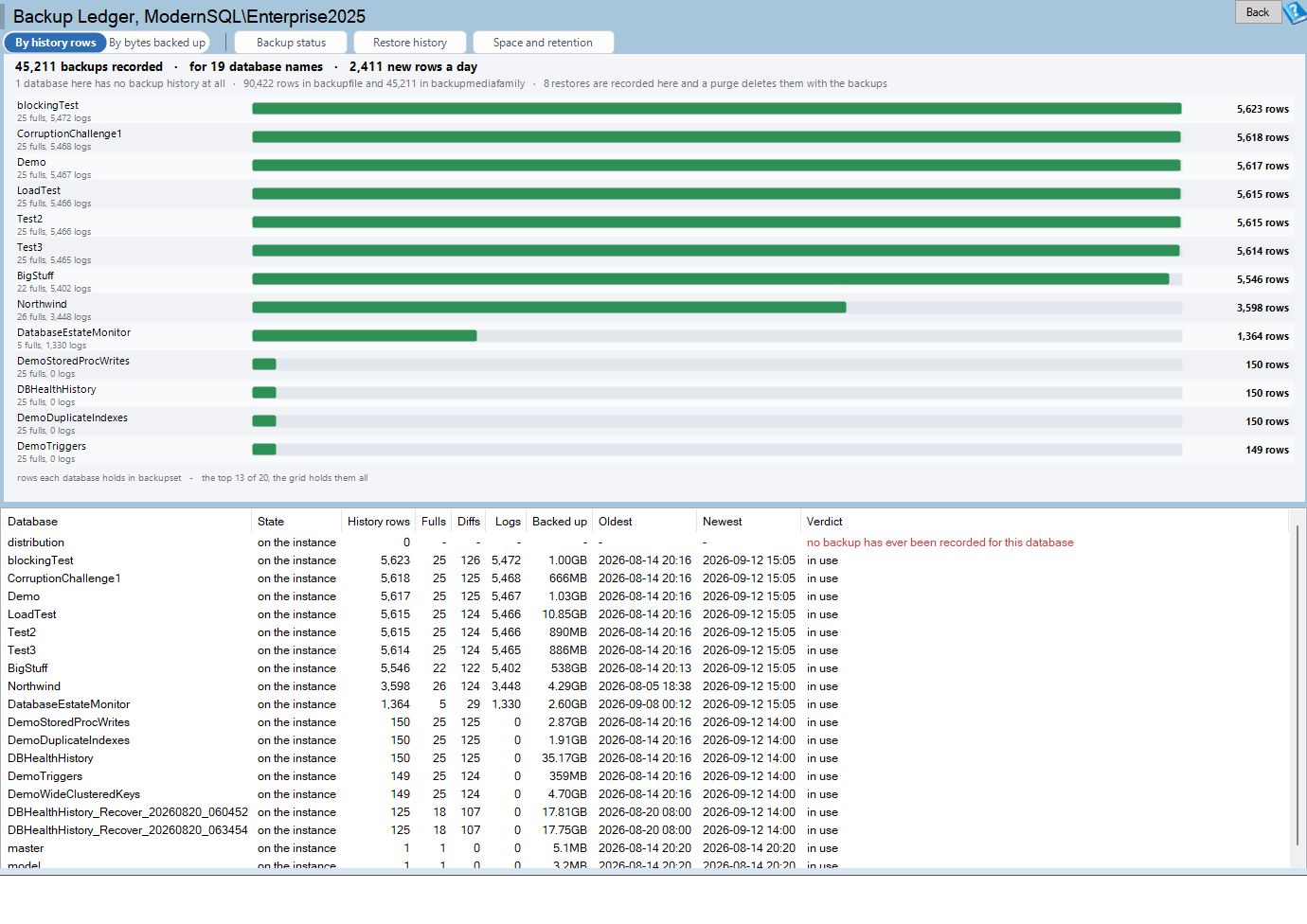This screenshot has height=924, width=1307.
Task: Click CorruptionChallenge1 label in chart
Action: click(x=69, y=133)
